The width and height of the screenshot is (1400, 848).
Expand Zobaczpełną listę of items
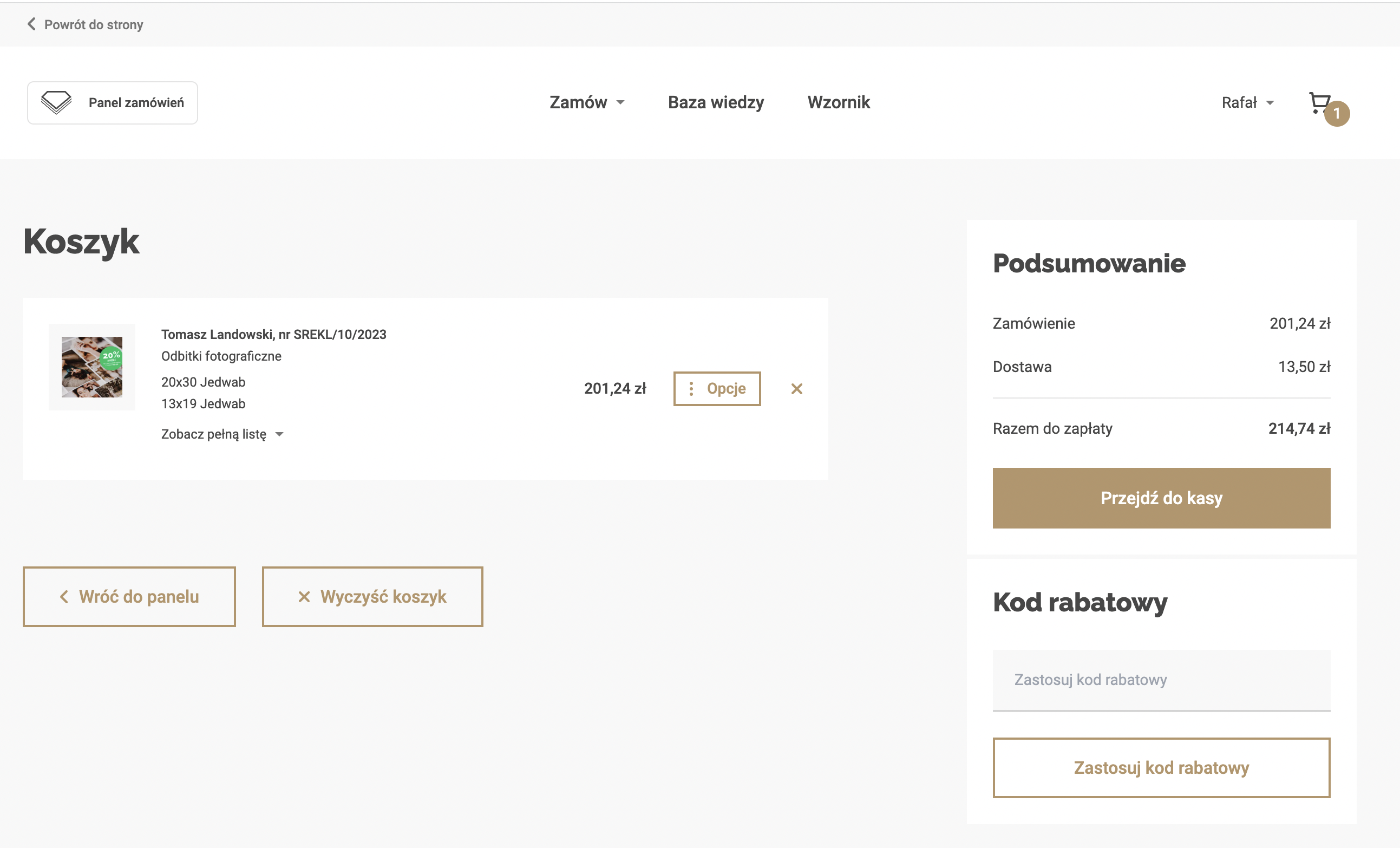(221, 434)
